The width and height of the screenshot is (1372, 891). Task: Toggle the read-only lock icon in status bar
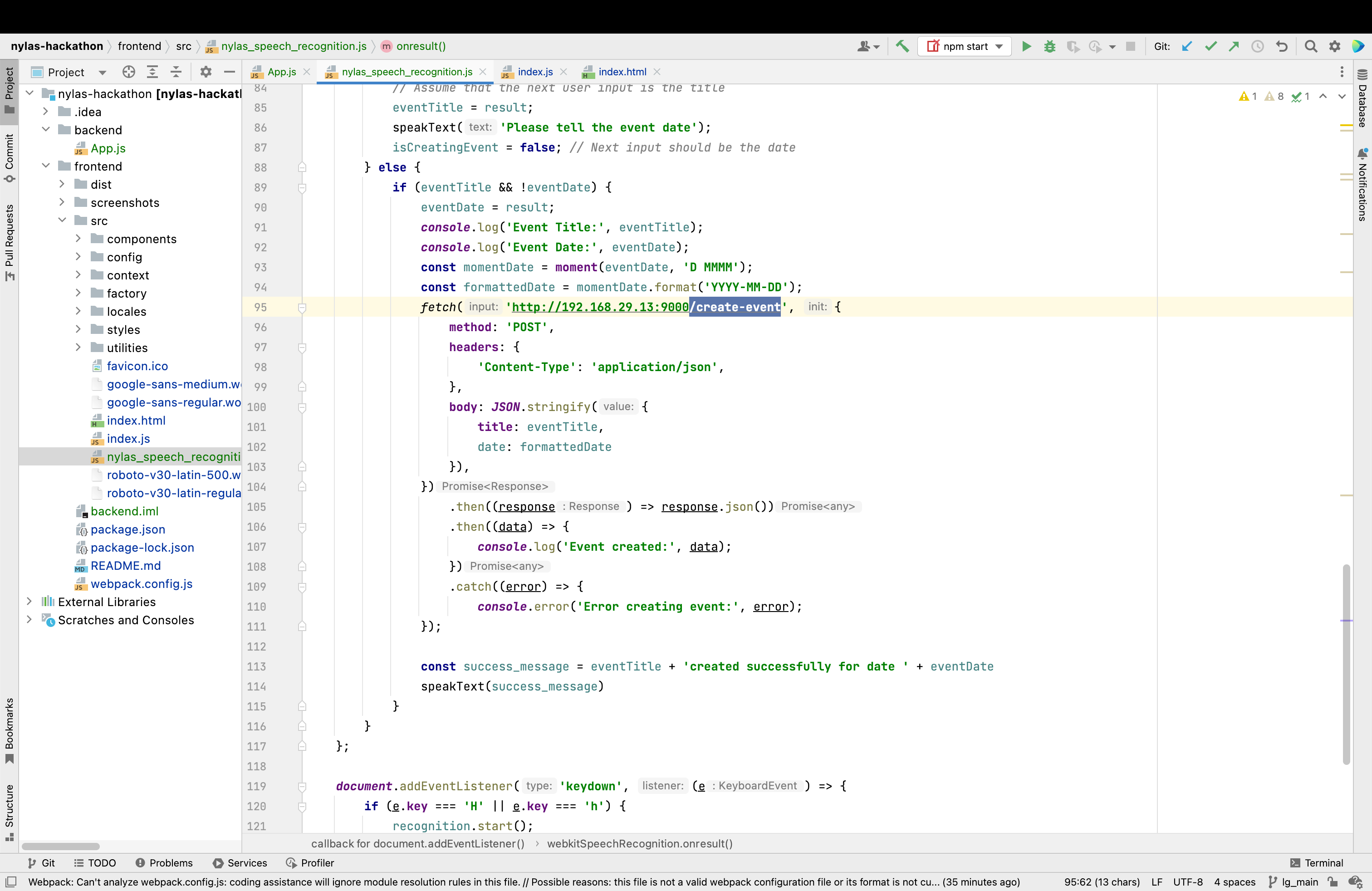(1332, 882)
